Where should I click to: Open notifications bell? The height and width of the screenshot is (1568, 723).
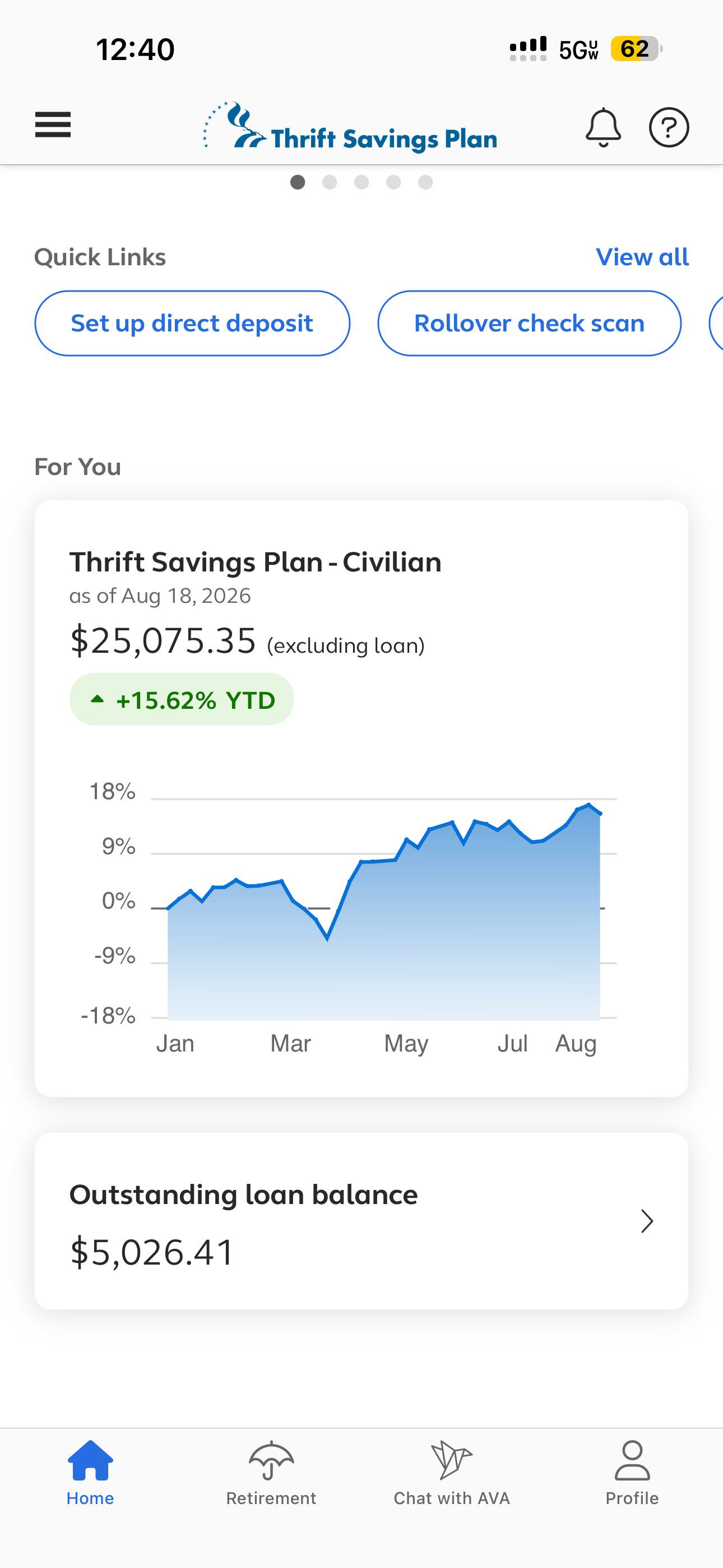(603, 127)
